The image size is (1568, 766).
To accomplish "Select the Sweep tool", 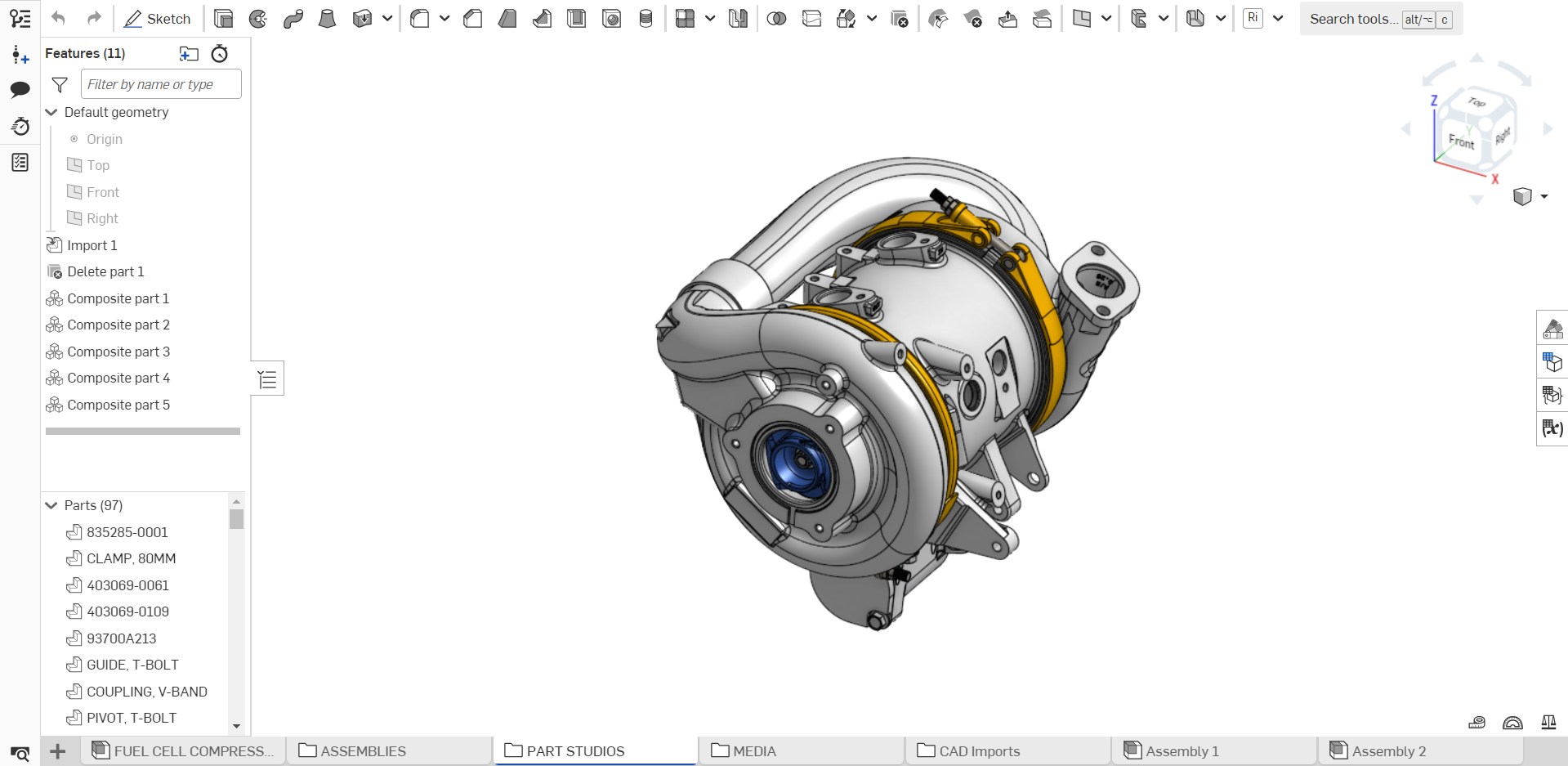I will [x=293, y=19].
